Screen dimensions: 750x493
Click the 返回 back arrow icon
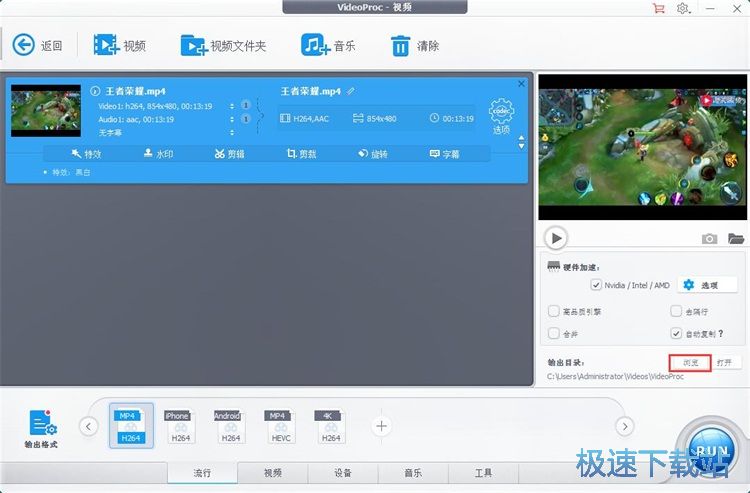click(23, 45)
